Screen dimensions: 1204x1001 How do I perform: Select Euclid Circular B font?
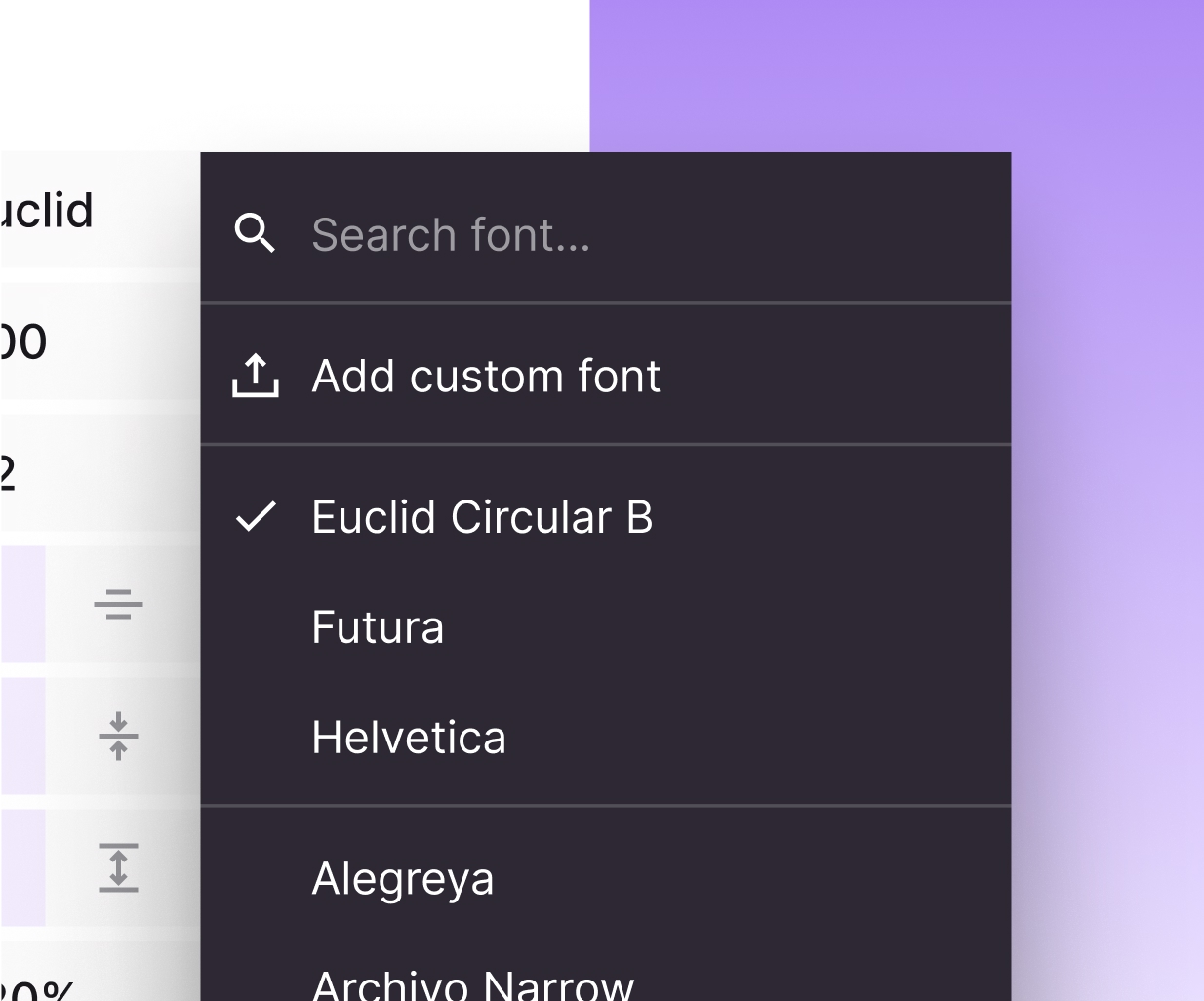(605, 517)
